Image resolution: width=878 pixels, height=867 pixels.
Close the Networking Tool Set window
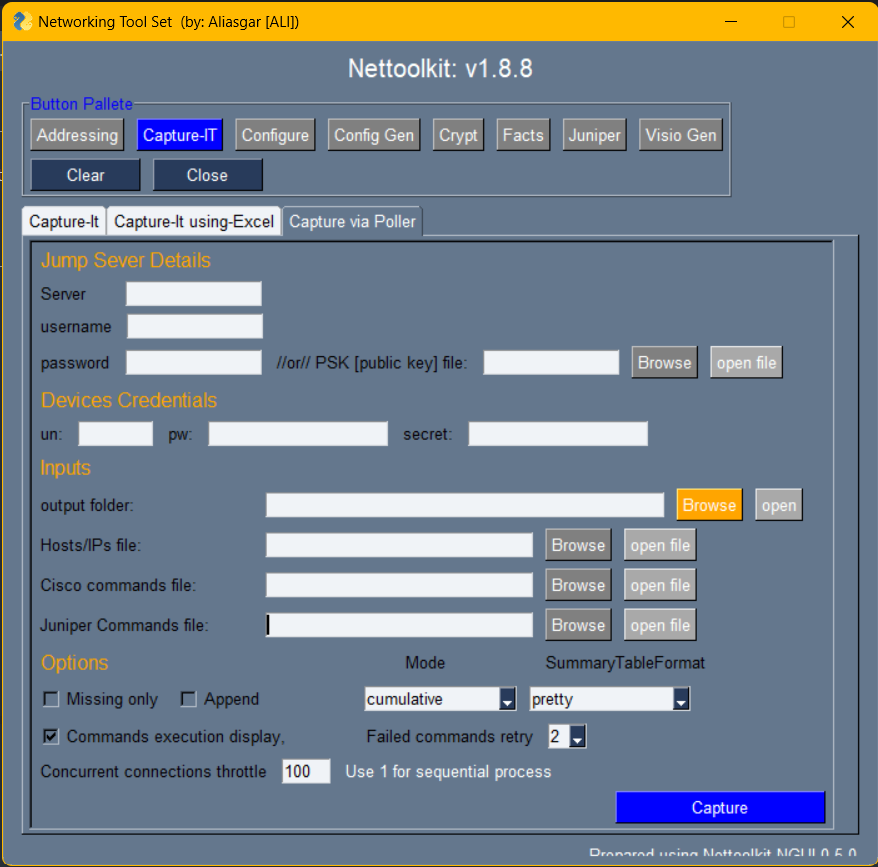pyautogui.click(x=848, y=22)
